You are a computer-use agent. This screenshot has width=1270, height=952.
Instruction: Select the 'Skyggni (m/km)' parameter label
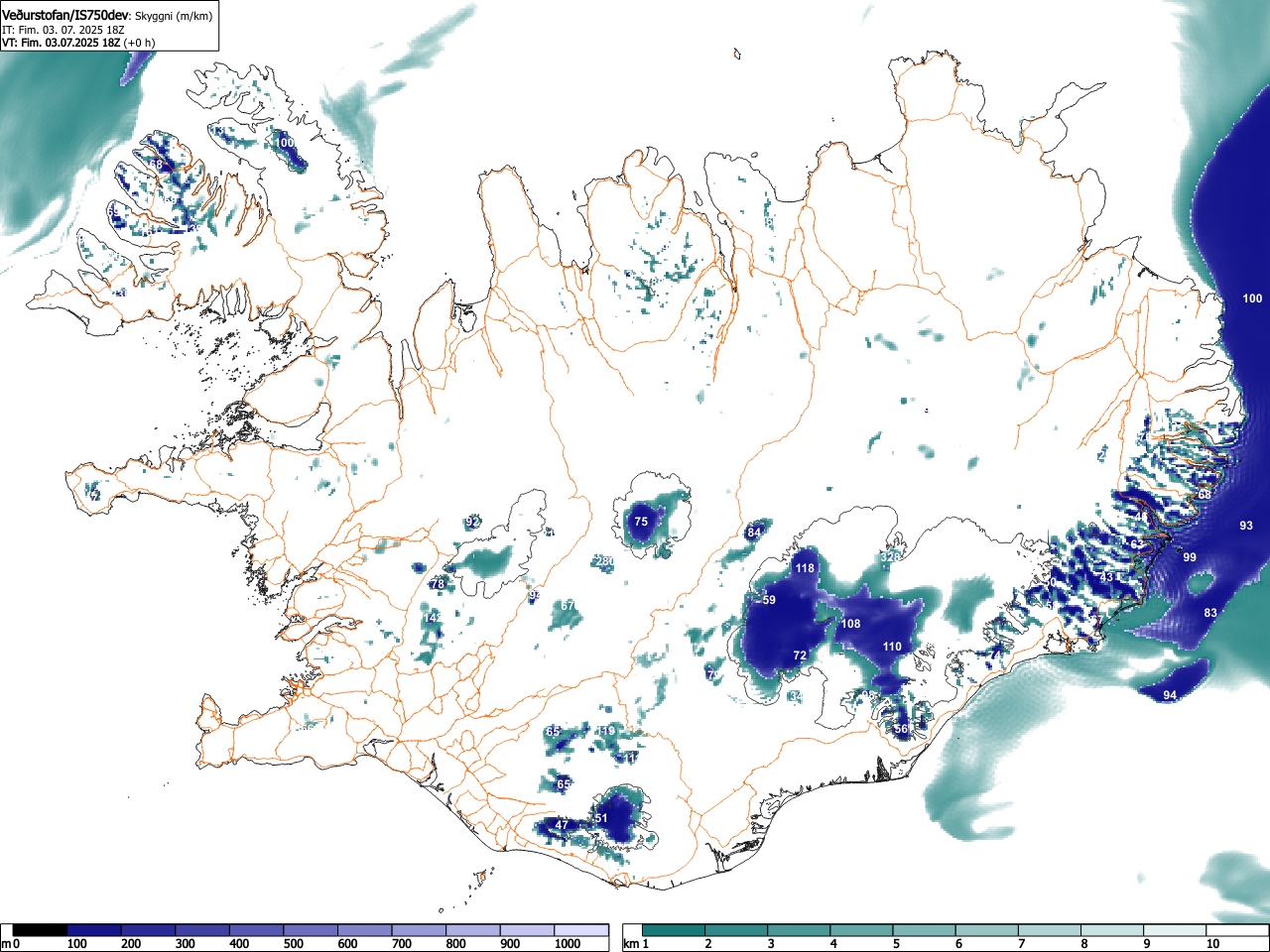click(x=173, y=16)
